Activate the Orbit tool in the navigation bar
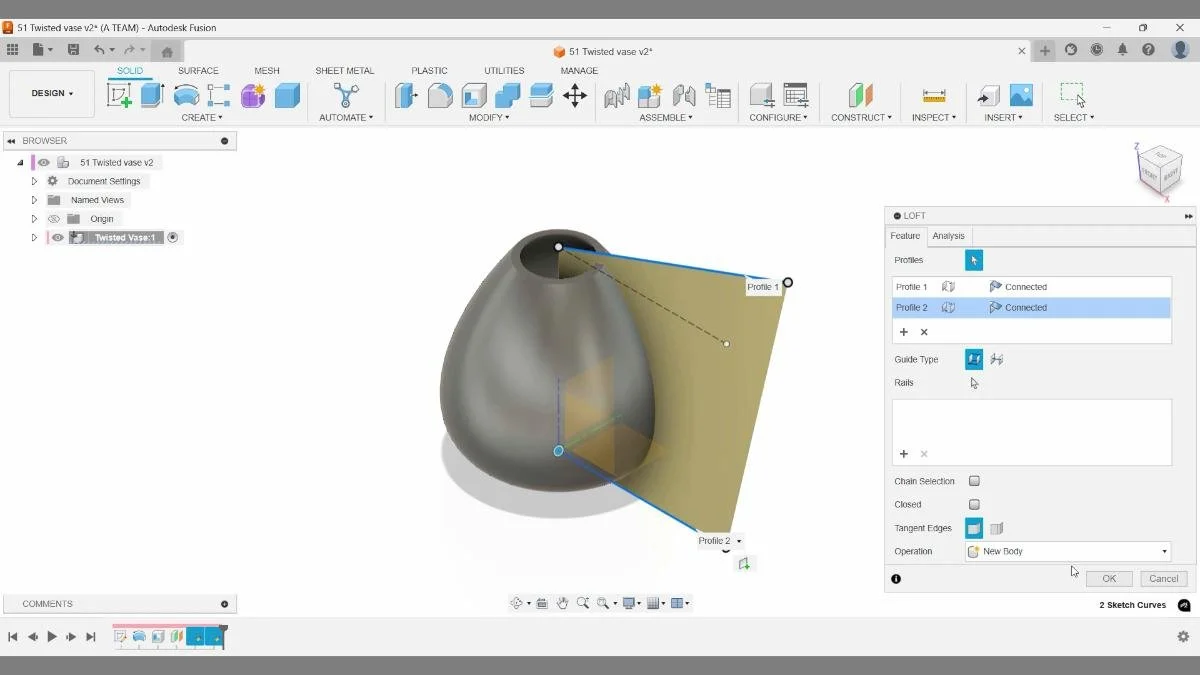Image resolution: width=1200 pixels, height=675 pixels. (x=517, y=602)
